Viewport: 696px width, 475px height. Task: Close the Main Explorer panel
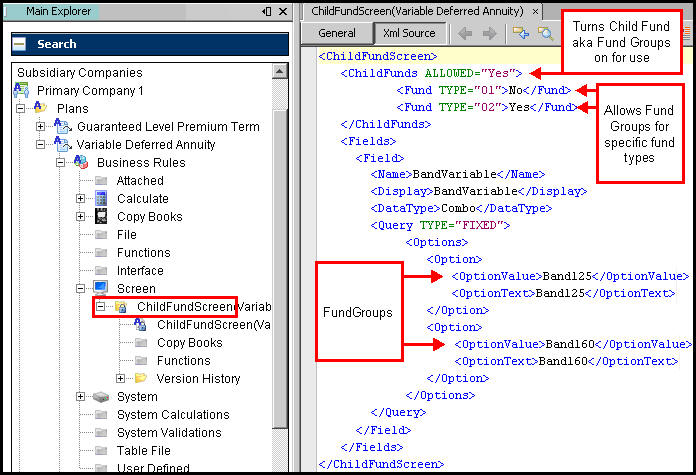(283, 12)
